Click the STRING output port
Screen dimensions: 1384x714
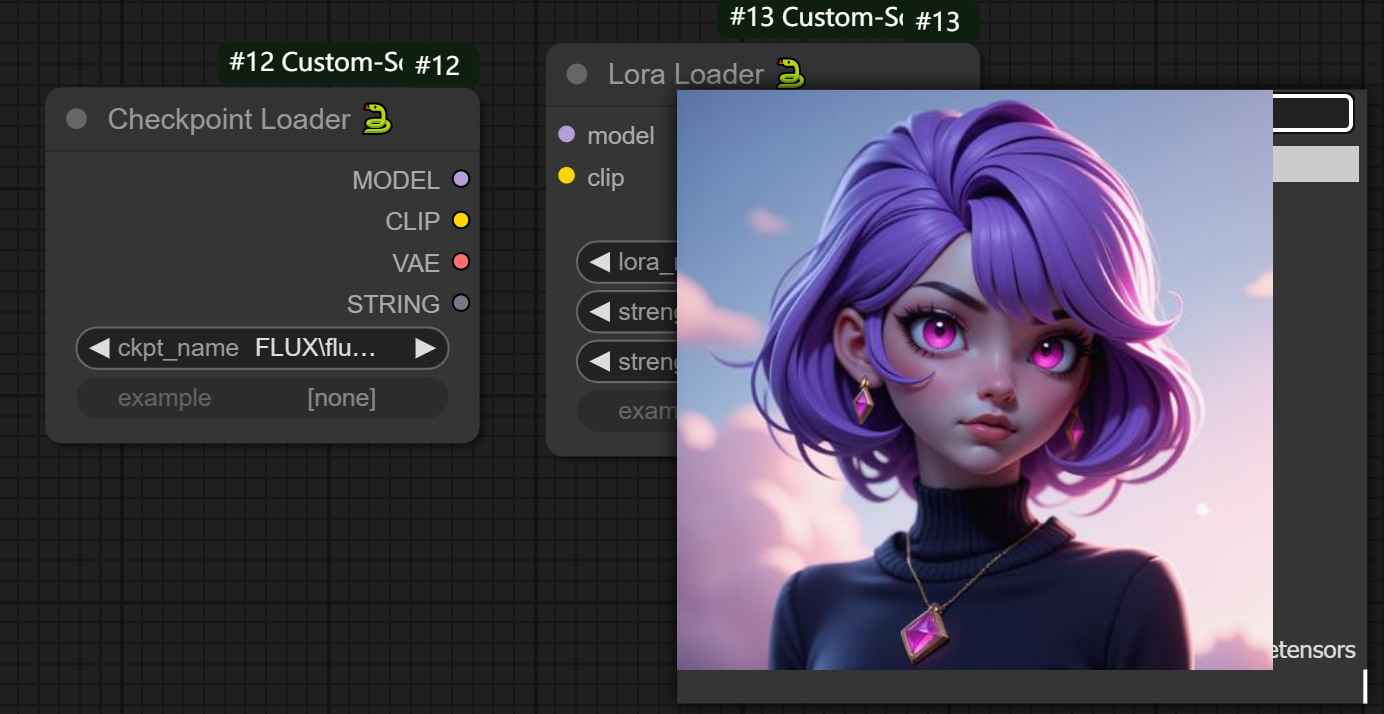tap(460, 303)
